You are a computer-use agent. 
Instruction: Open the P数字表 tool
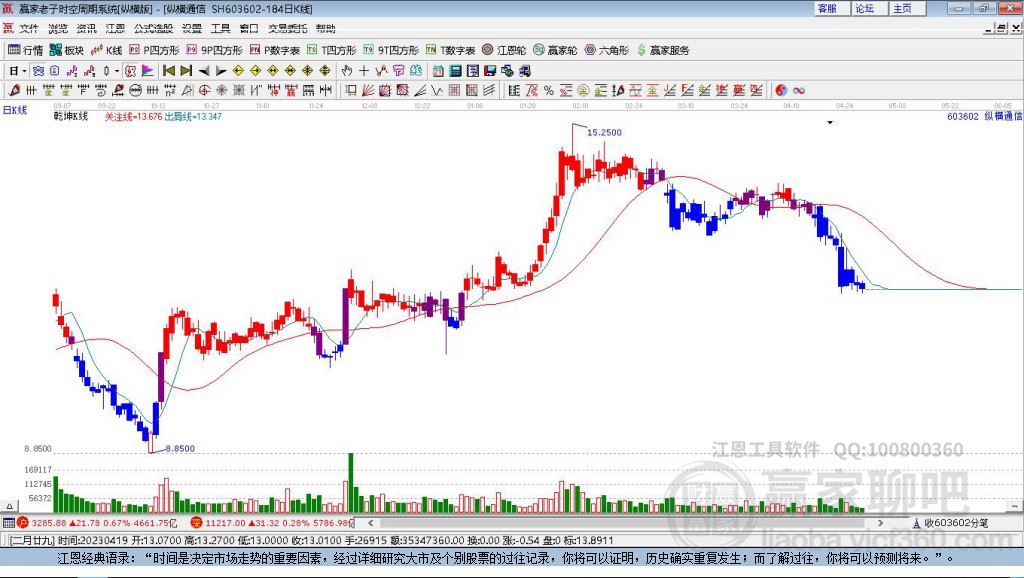coord(275,50)
